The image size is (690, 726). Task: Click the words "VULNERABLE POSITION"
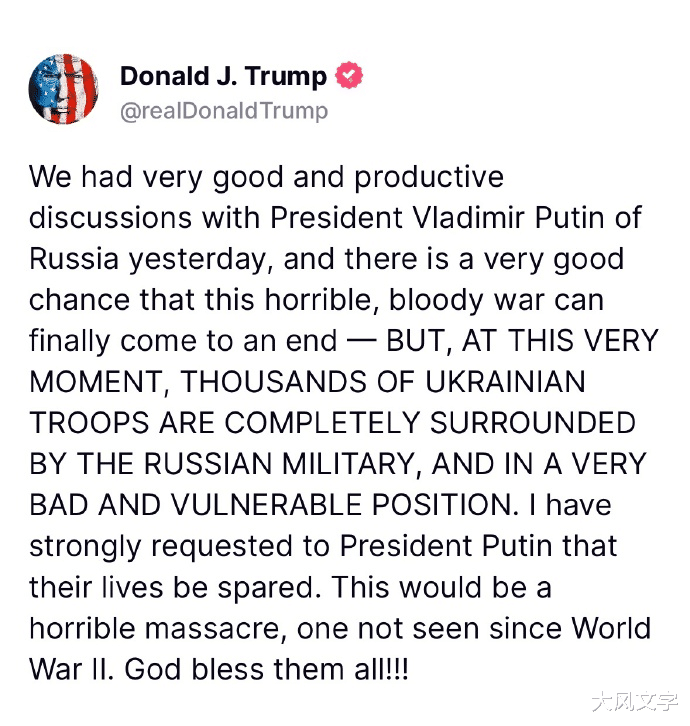pyautogui.click(x=345, y=505)
